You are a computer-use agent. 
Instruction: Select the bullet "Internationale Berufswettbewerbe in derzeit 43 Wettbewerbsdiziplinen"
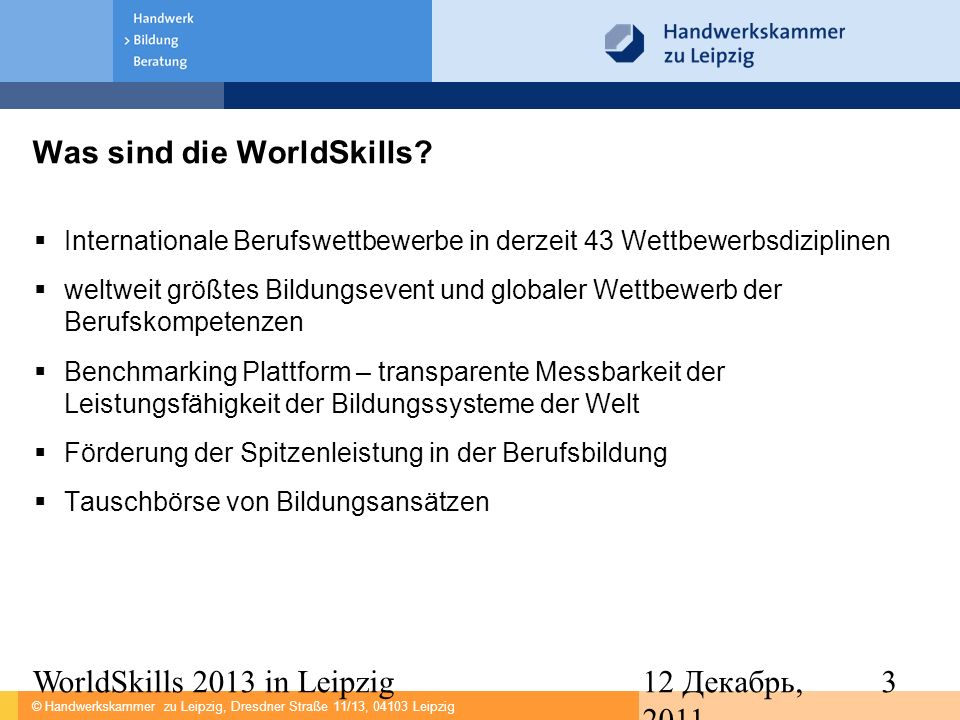(477, 241)
